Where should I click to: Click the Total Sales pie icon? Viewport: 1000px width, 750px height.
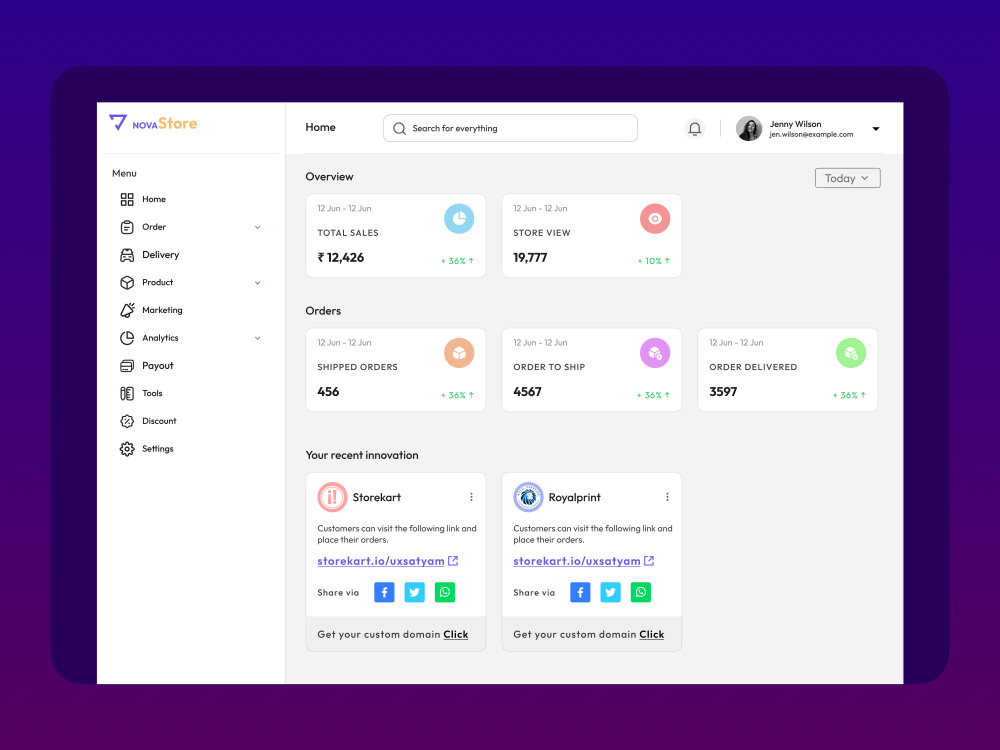pos(459,219)
